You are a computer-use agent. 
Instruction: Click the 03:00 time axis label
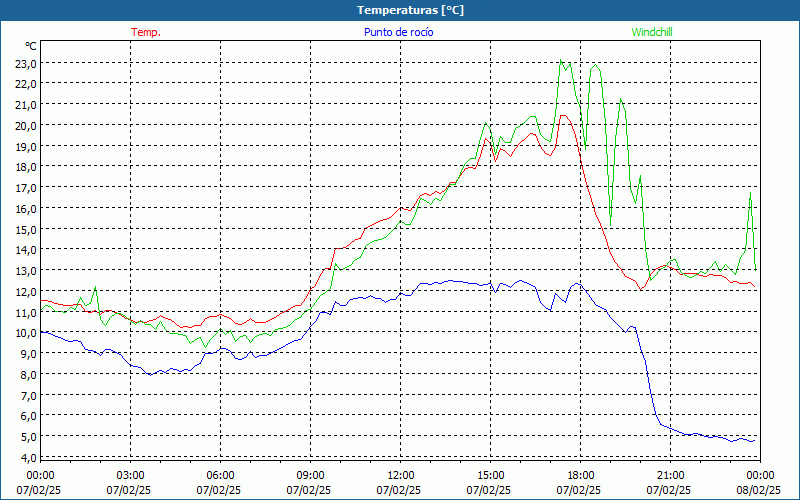130,476
